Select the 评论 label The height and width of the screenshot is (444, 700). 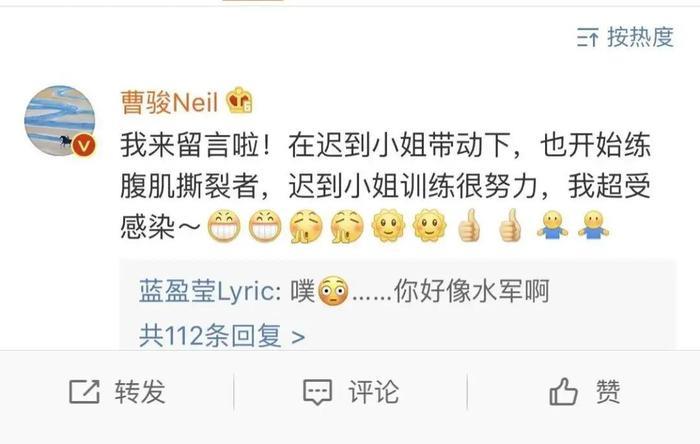tap(374, 392)
